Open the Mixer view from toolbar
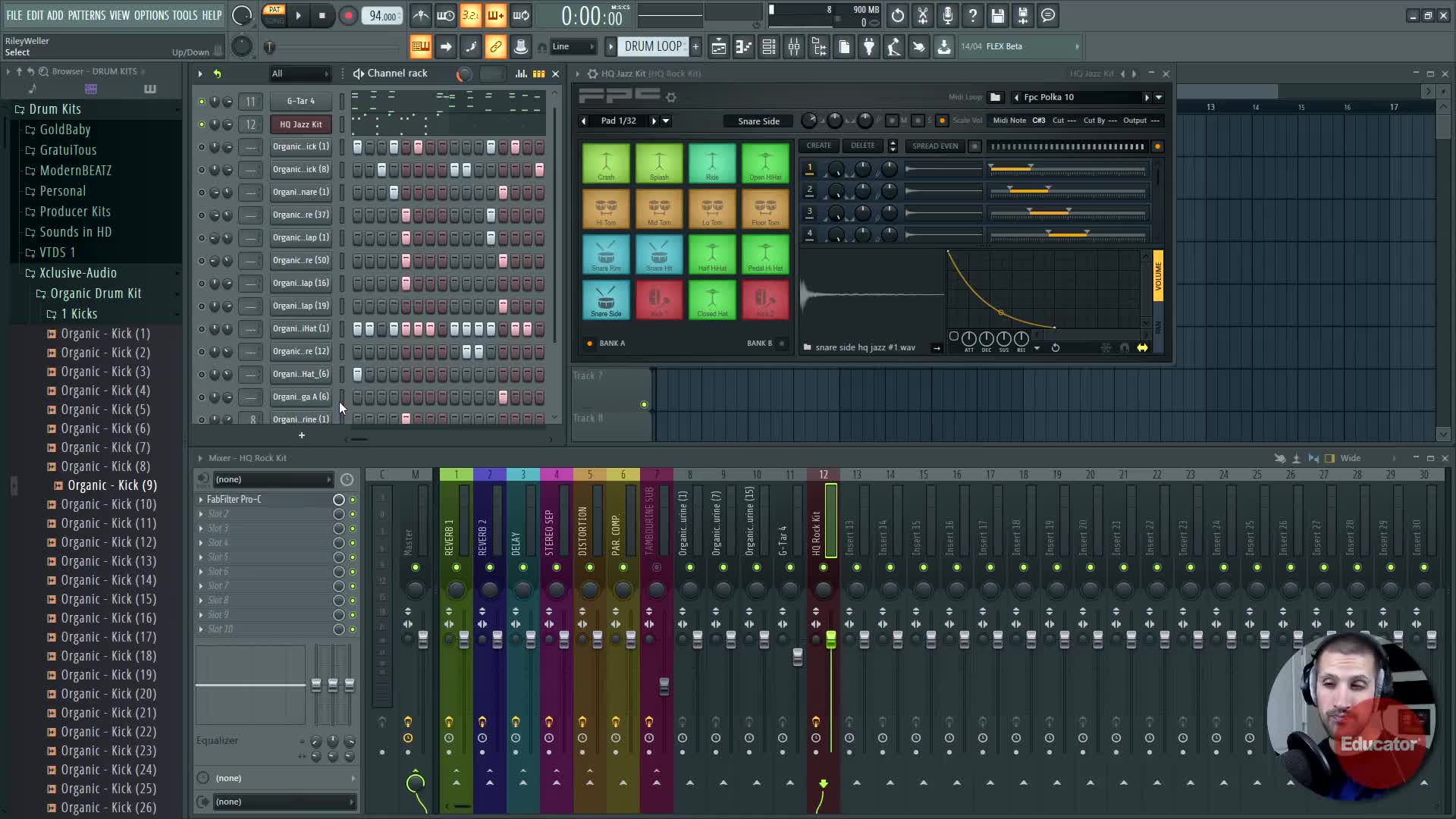The width and height of the screenshot is (1456, 819). pos(794,47)
